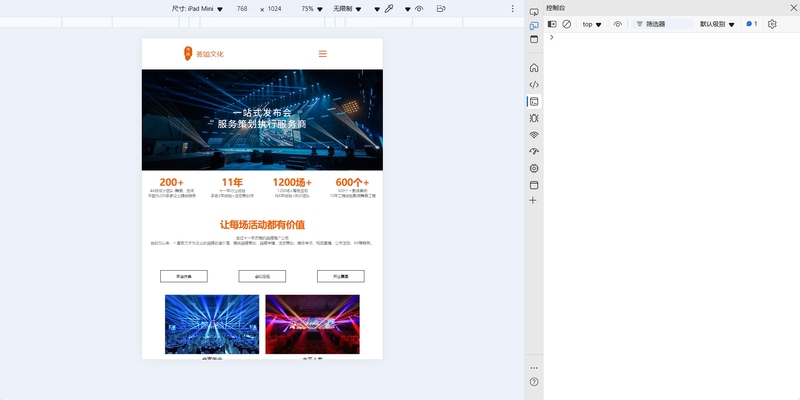Expand dropdown arrow beside vision eye icon
This screenshot has height=400, width=800.
(x=408, y=9)
